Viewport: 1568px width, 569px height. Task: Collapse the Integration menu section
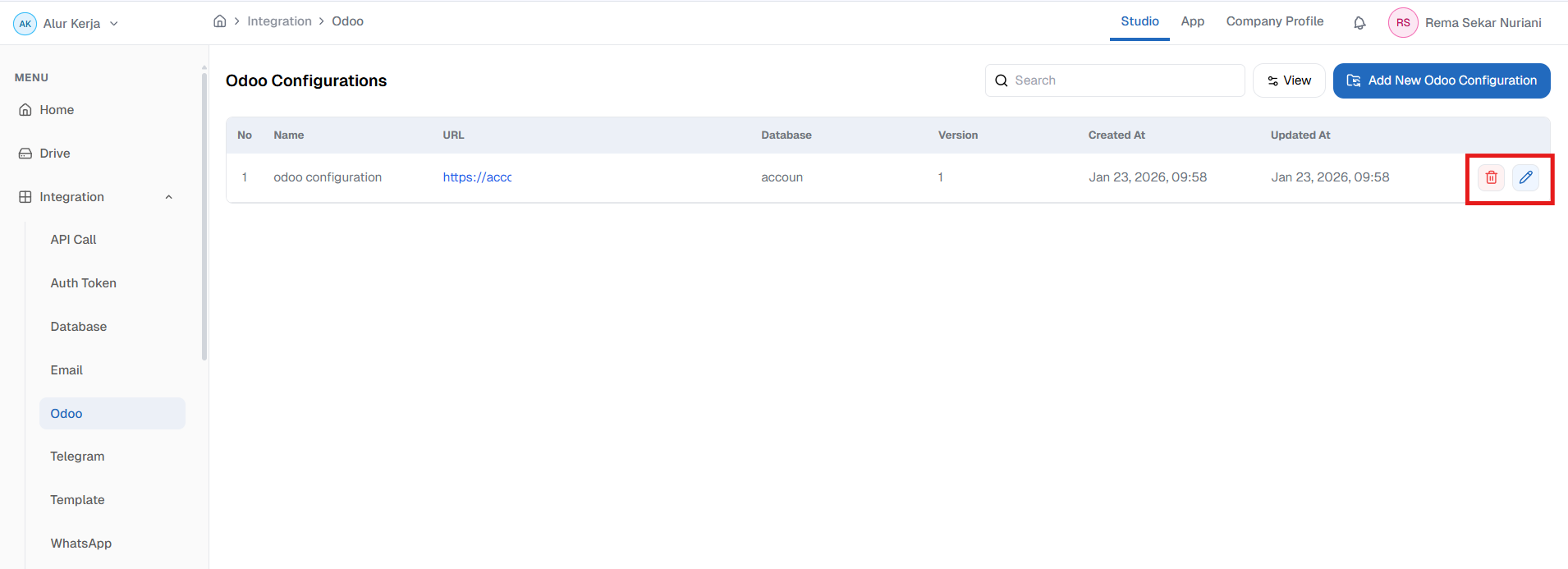168,197
